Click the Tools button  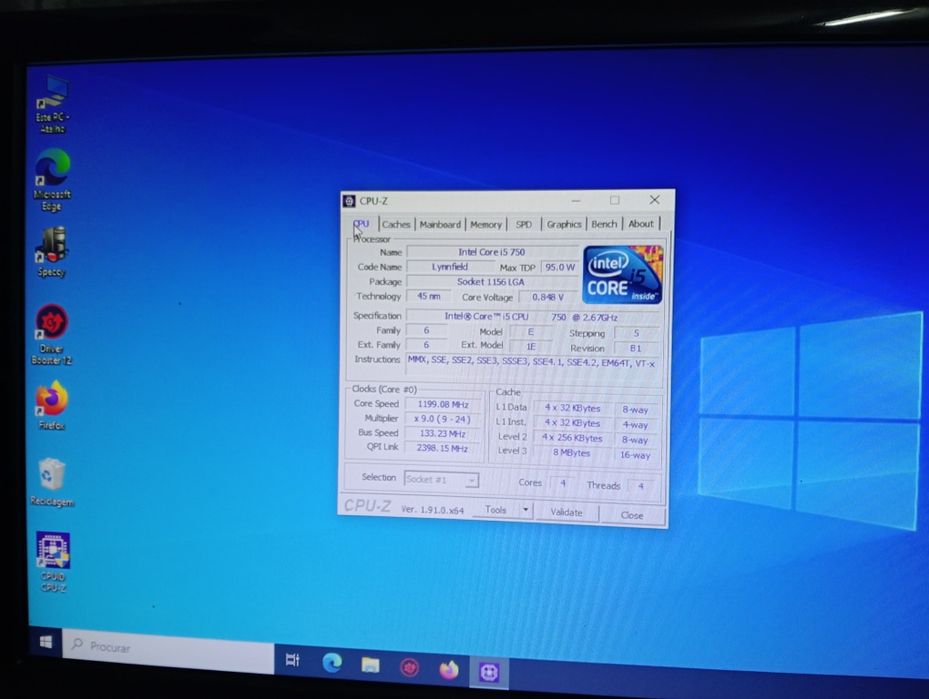(x=495, y=510)
